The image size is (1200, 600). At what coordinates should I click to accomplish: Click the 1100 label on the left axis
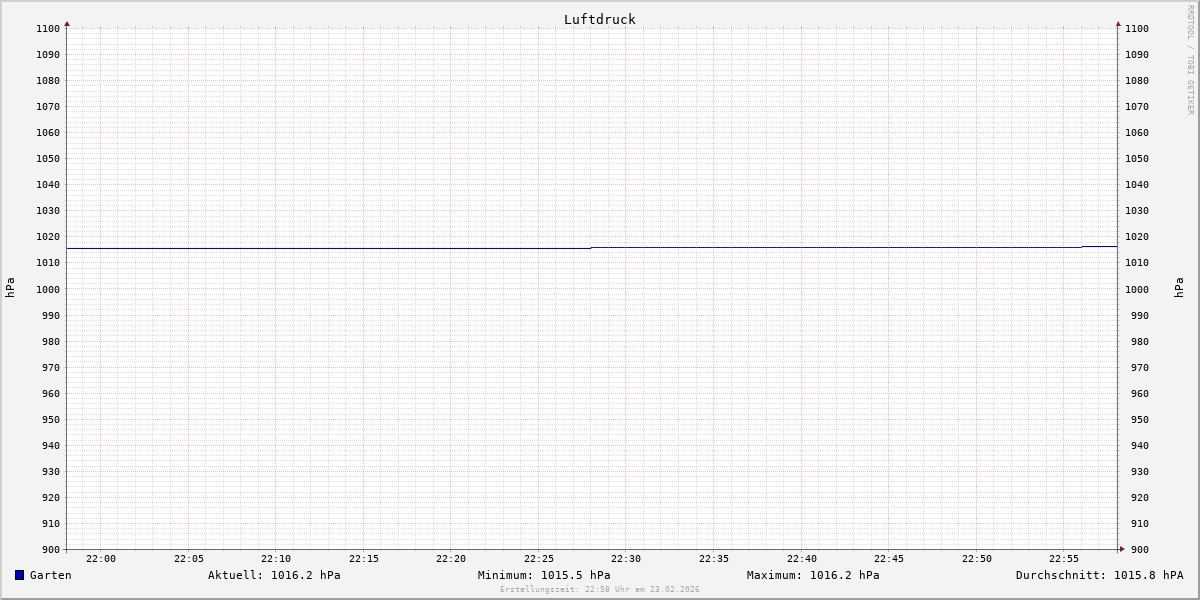click(x=48, y=29)
